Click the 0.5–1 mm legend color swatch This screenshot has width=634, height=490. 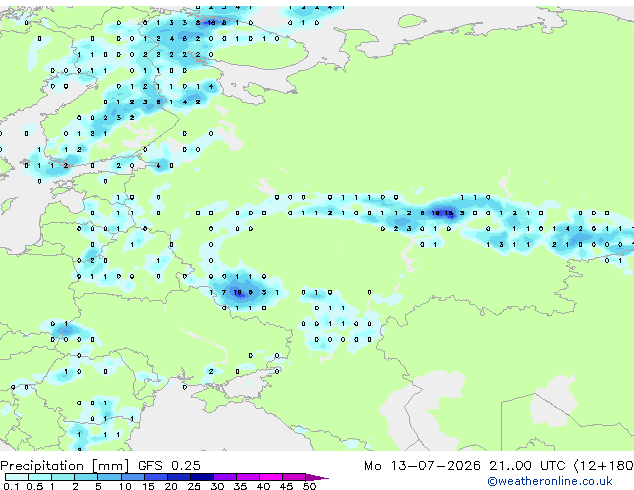click(x=40, y=477)
